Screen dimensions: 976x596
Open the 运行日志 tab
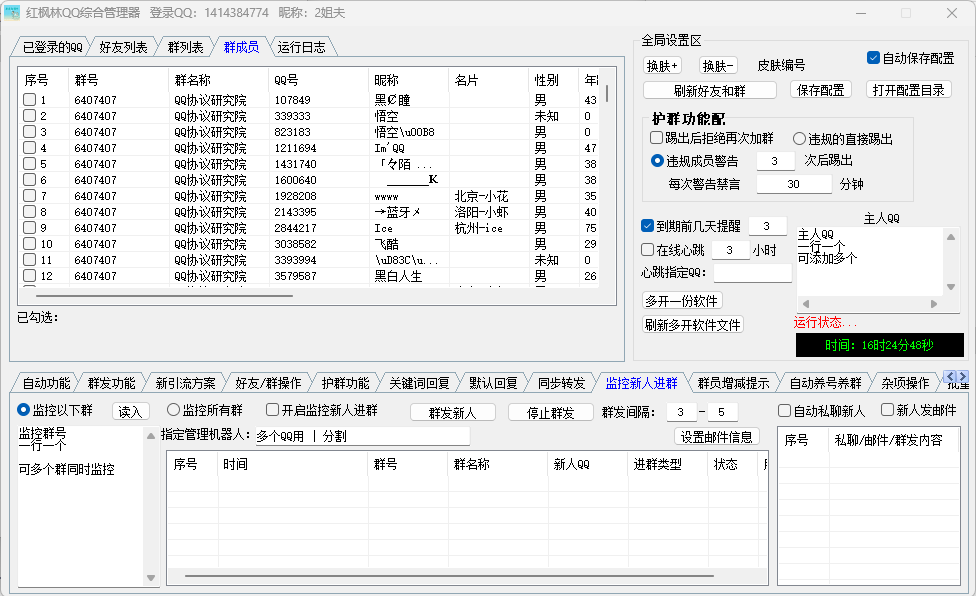(x=301, y=47)
